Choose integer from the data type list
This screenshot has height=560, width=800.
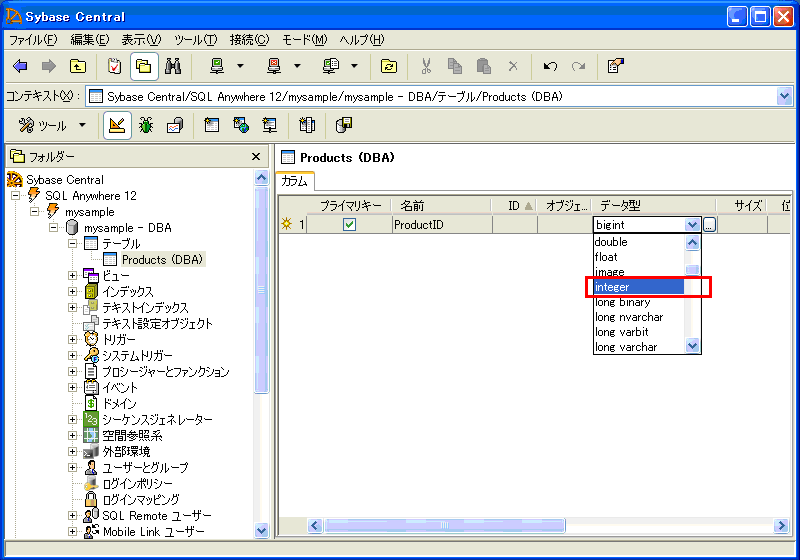click(638, 287)
